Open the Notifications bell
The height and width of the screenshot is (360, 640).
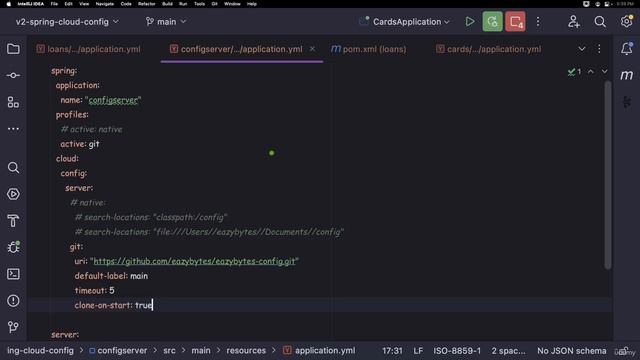click(627, 49)
